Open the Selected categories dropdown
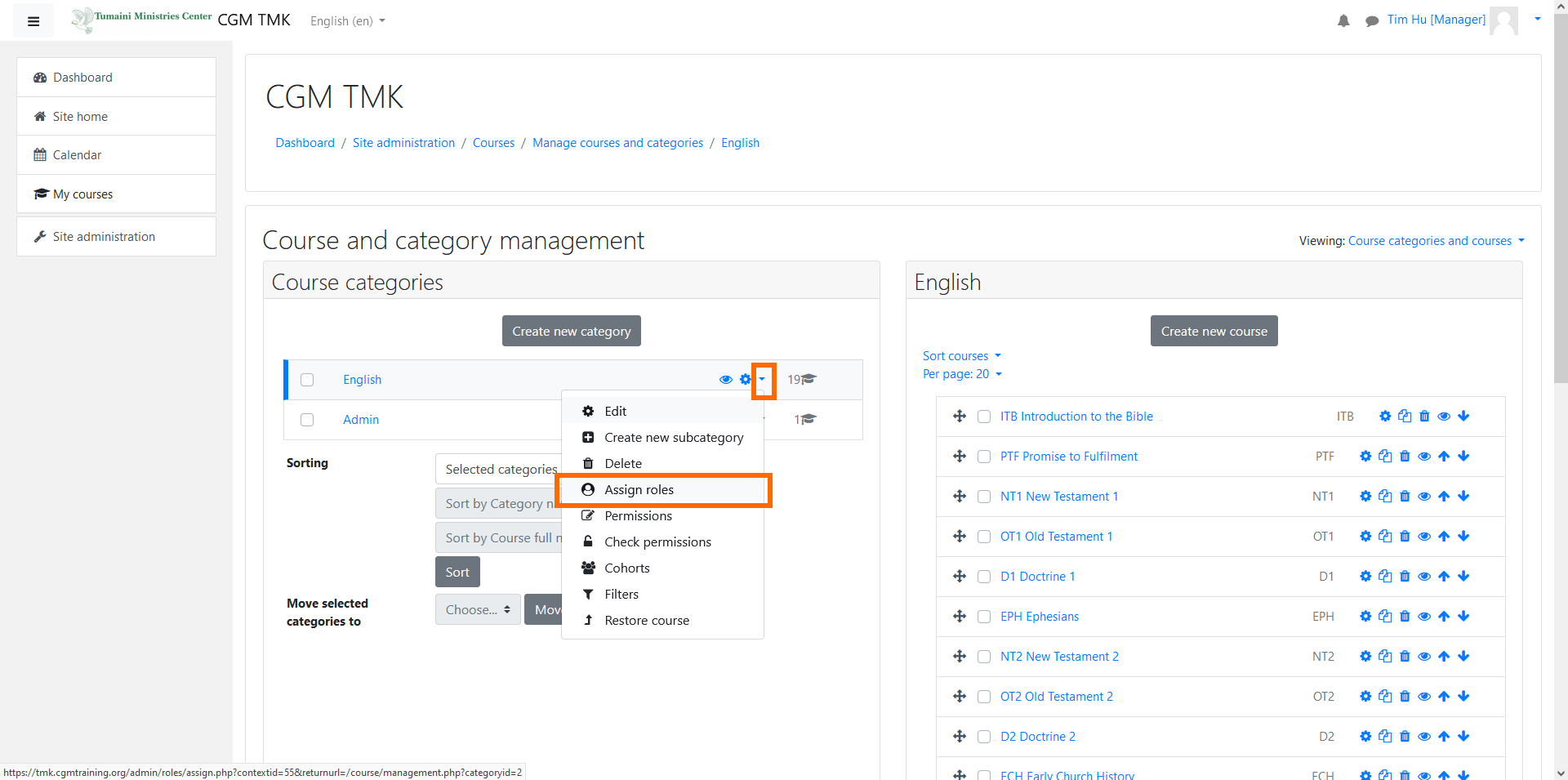 pyautogui.click(x=498, y=470)
